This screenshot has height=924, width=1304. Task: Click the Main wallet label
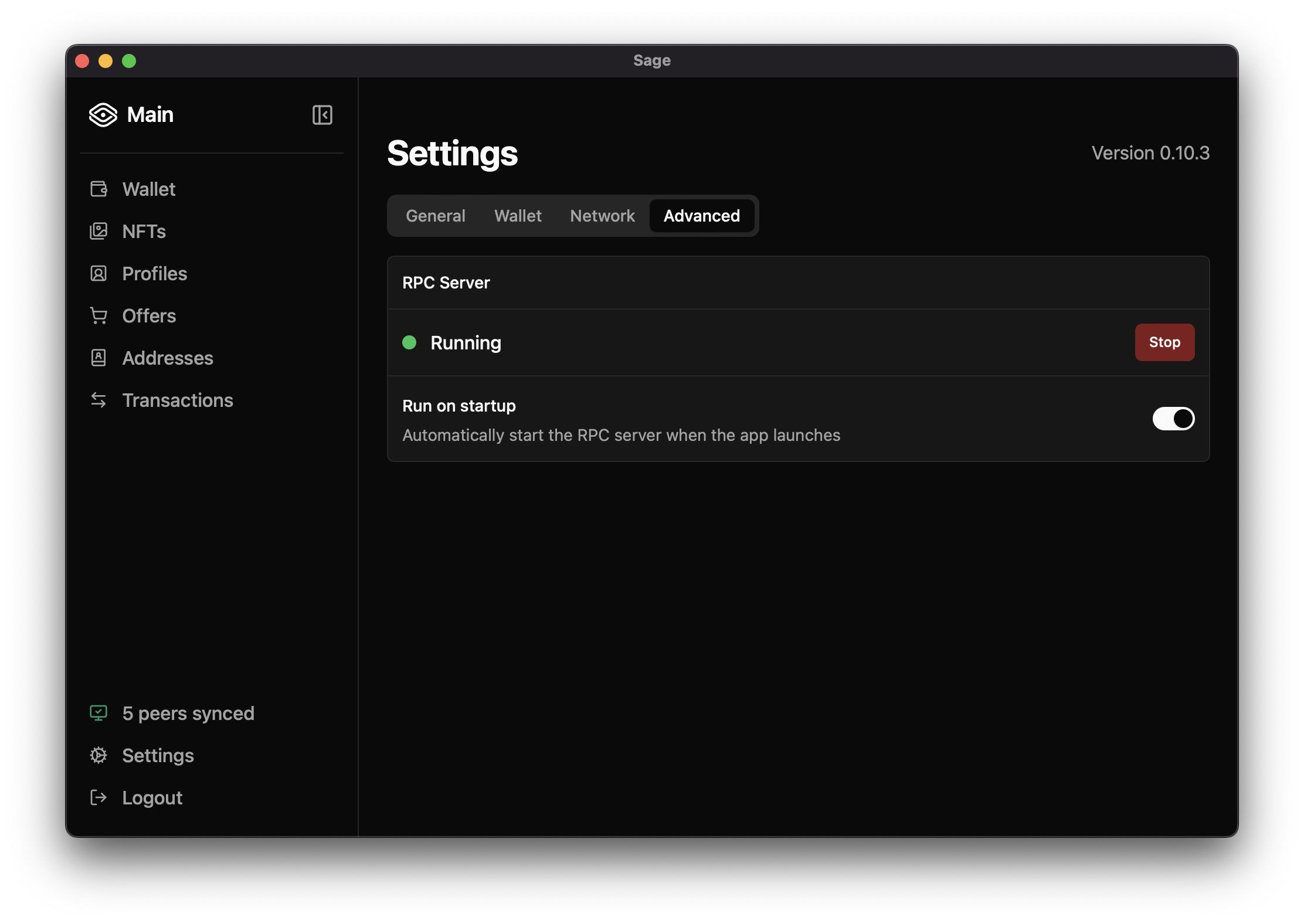[150, 115]
